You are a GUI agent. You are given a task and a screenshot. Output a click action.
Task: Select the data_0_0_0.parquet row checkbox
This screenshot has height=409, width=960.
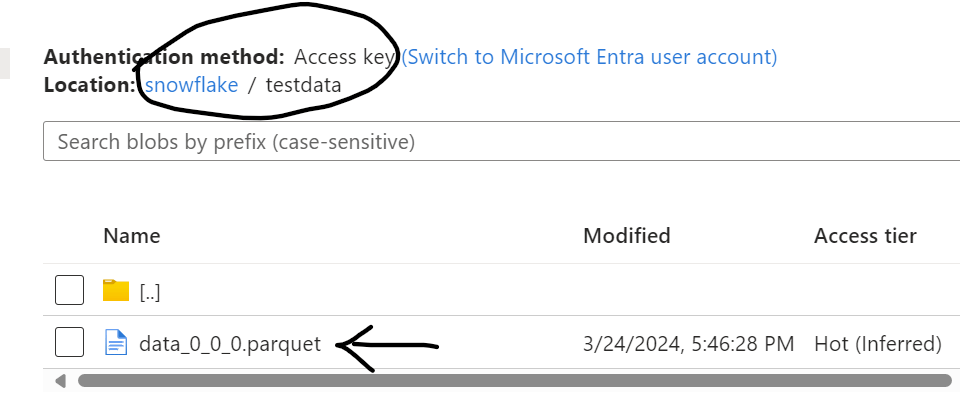[69, 344]
